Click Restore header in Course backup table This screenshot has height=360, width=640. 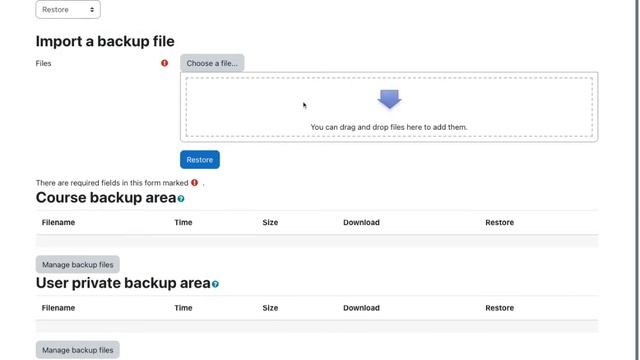pyautogui.click(x=500, y=222)
